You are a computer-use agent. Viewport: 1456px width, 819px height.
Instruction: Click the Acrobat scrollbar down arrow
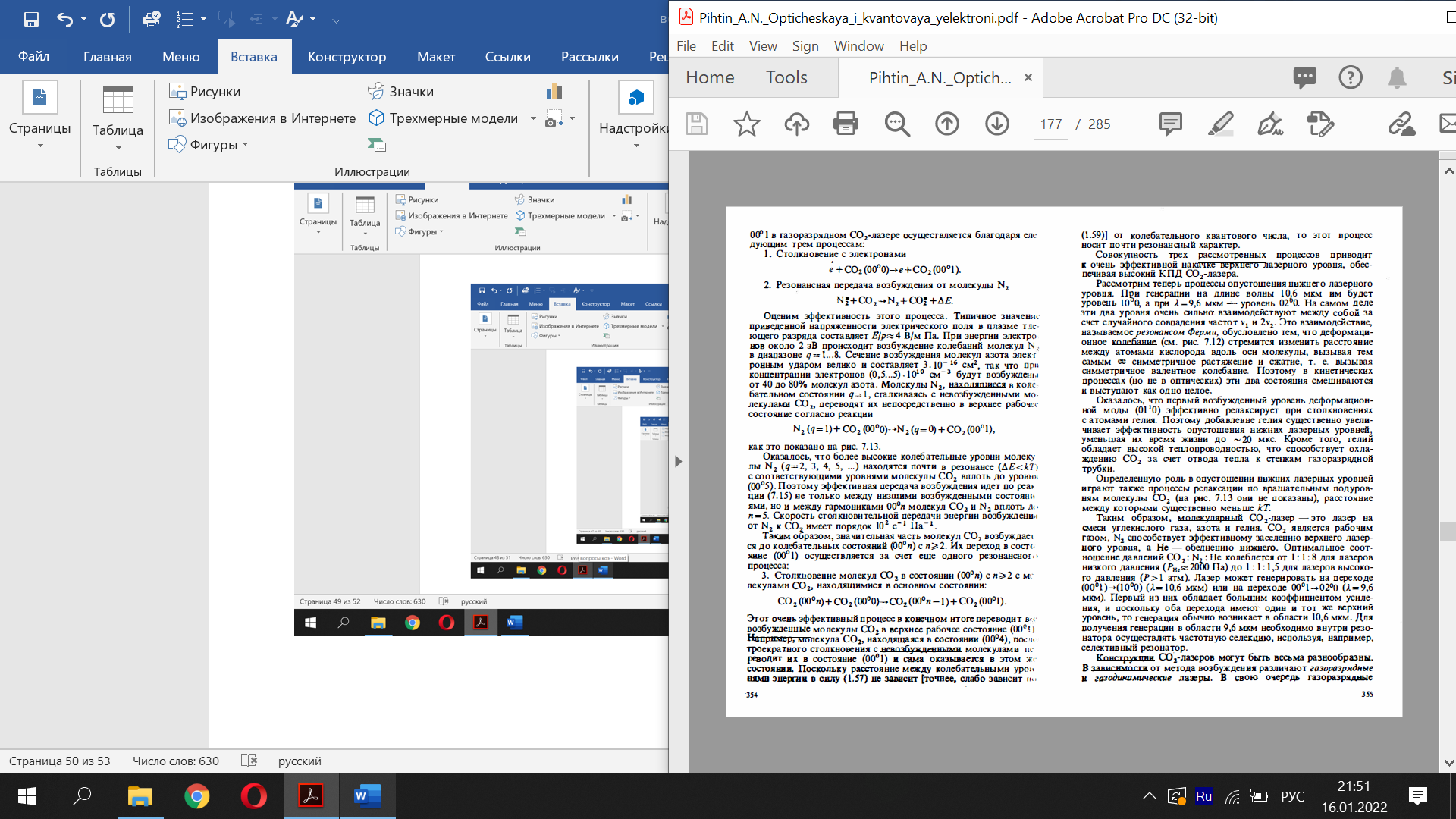pyautogui.click(x=1448, y=763)
